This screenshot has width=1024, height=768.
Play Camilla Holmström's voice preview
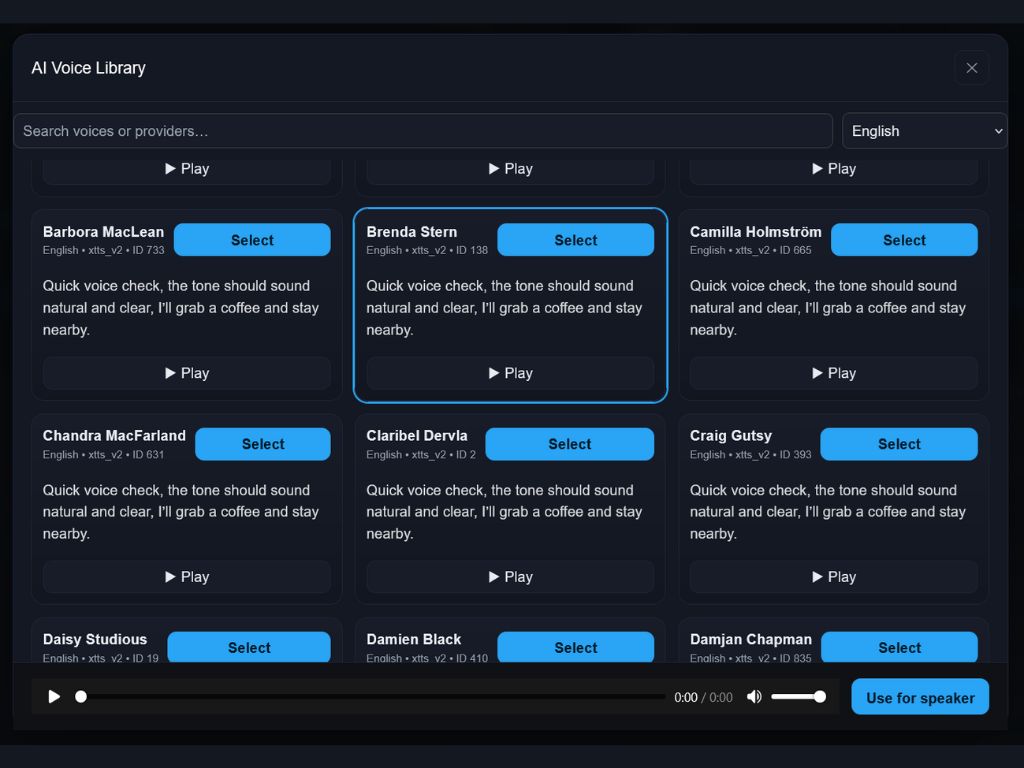[833, 372]
